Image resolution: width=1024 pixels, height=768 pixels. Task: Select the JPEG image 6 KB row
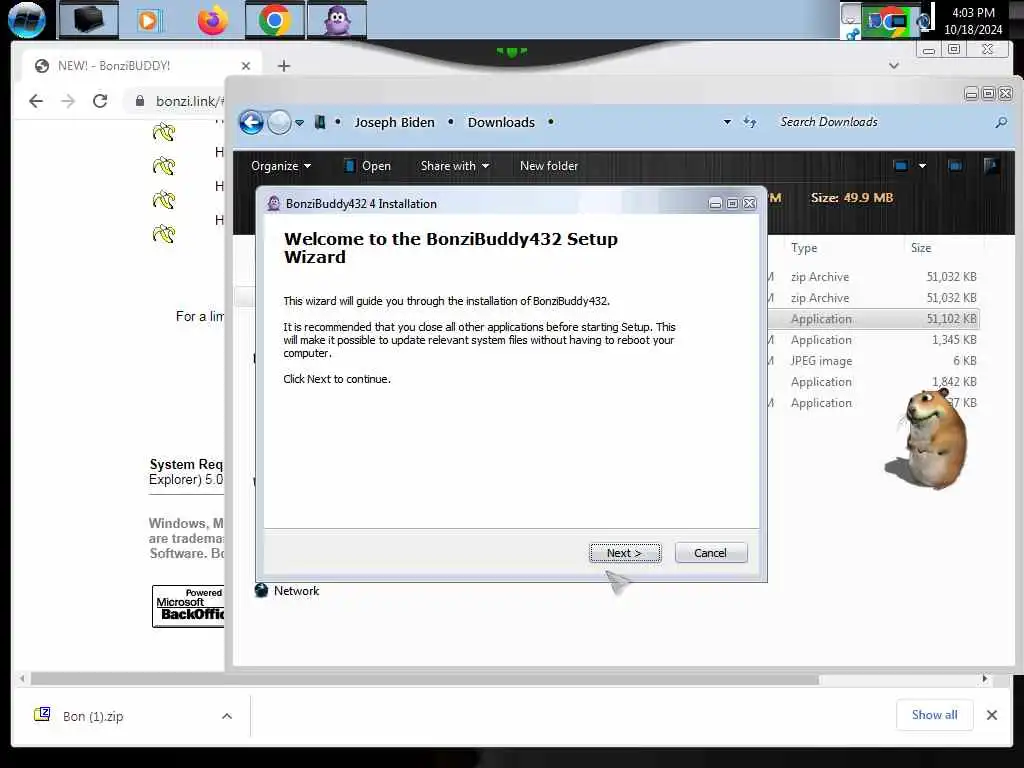pyautogui.click(x=874, y=360)
